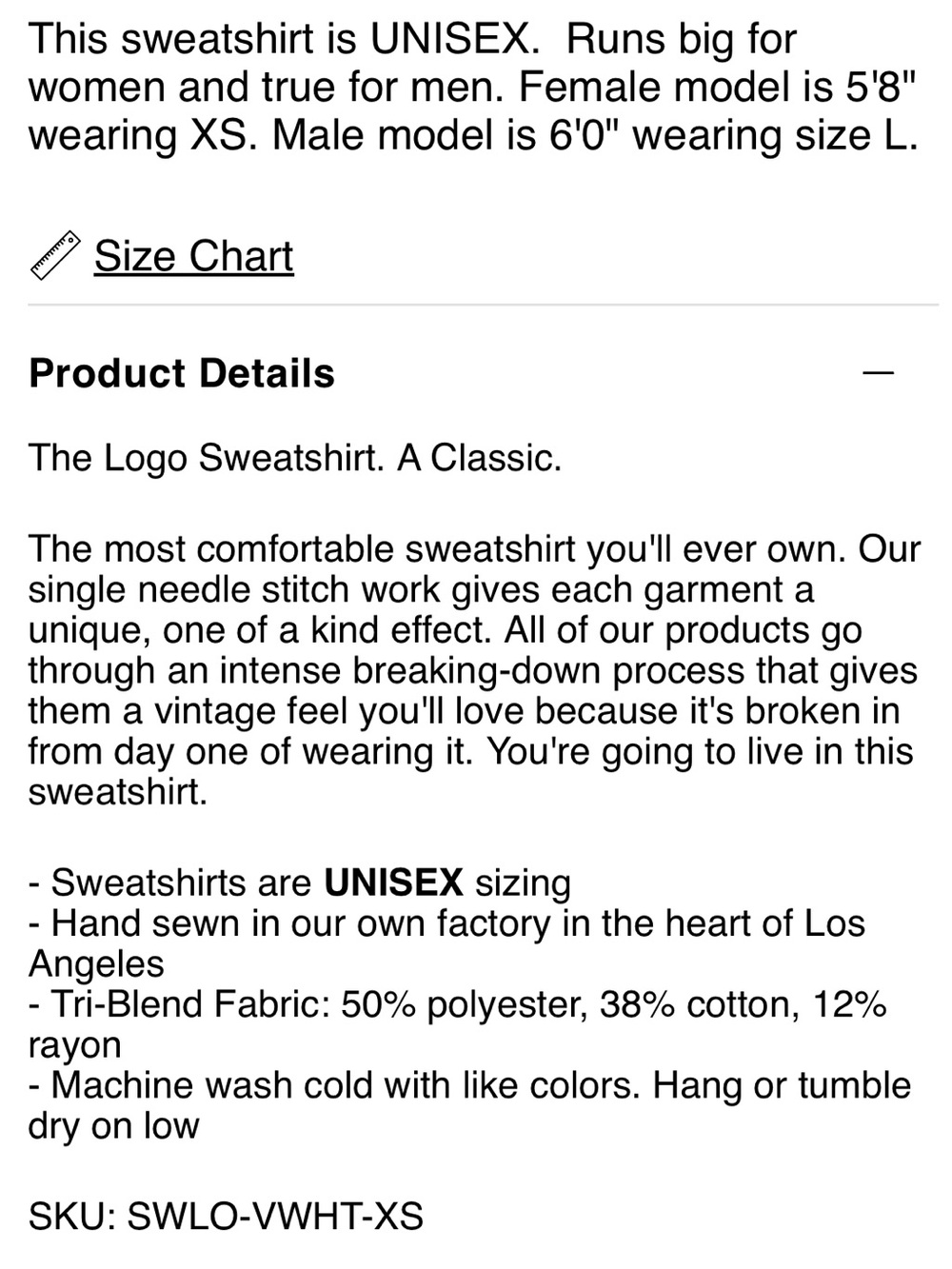Select the bold UNISEX word in bullet list
This screenshot has width=952, height=1269.
[393, 882]
